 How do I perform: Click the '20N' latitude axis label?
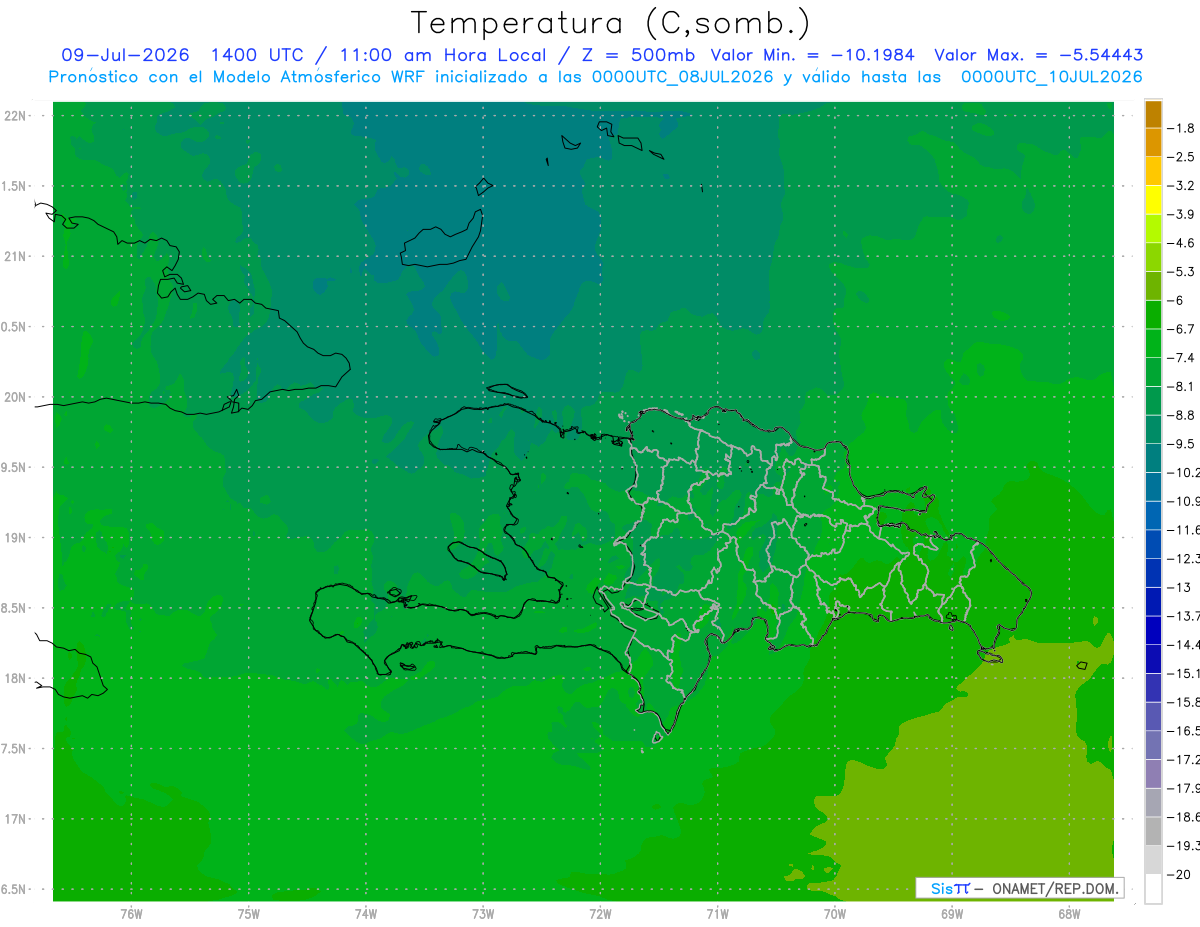click(15, 397)
